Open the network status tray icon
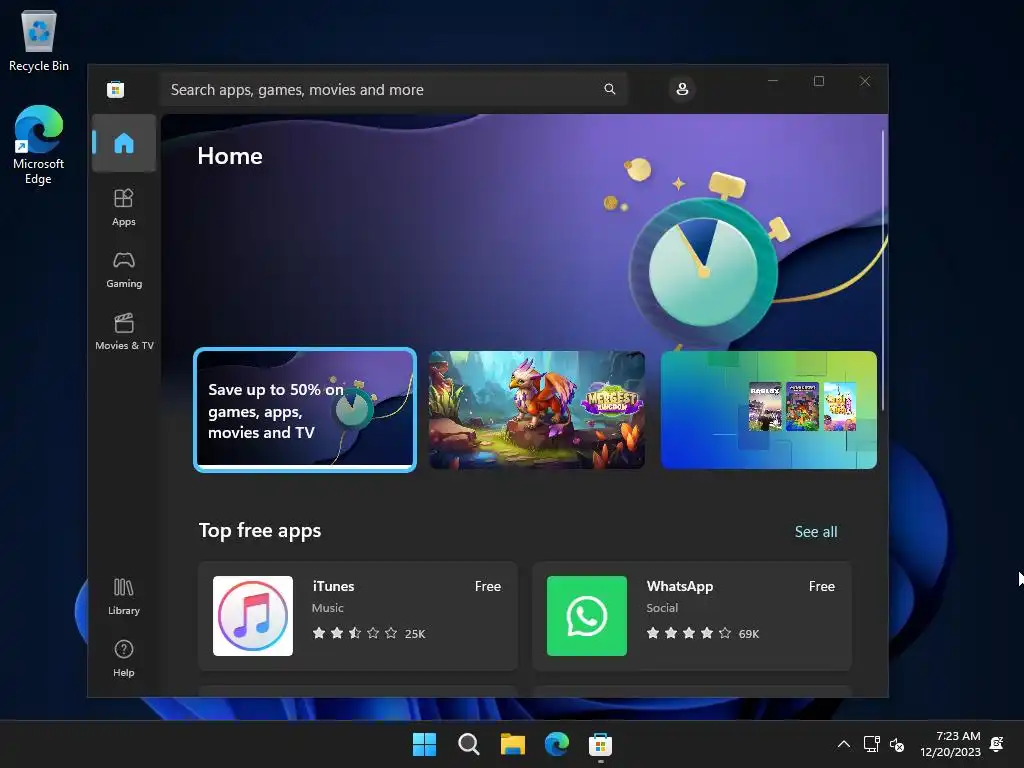1024x768 pixels. (x=871, y=744)
